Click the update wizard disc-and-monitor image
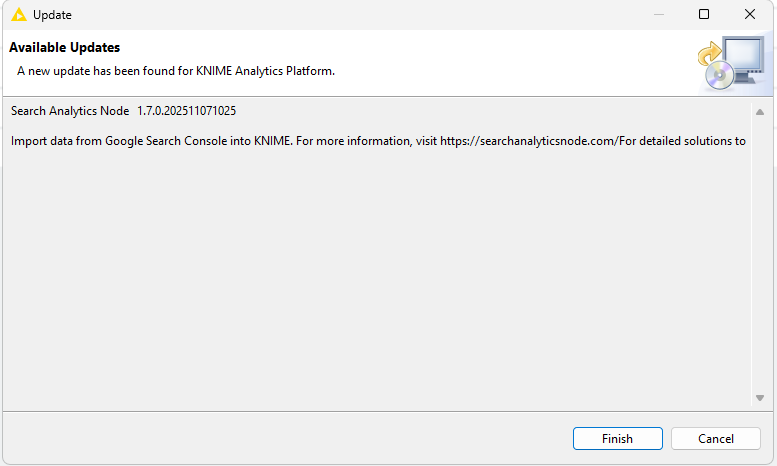This screenshot has height=466, width=777. pos(729,64)
